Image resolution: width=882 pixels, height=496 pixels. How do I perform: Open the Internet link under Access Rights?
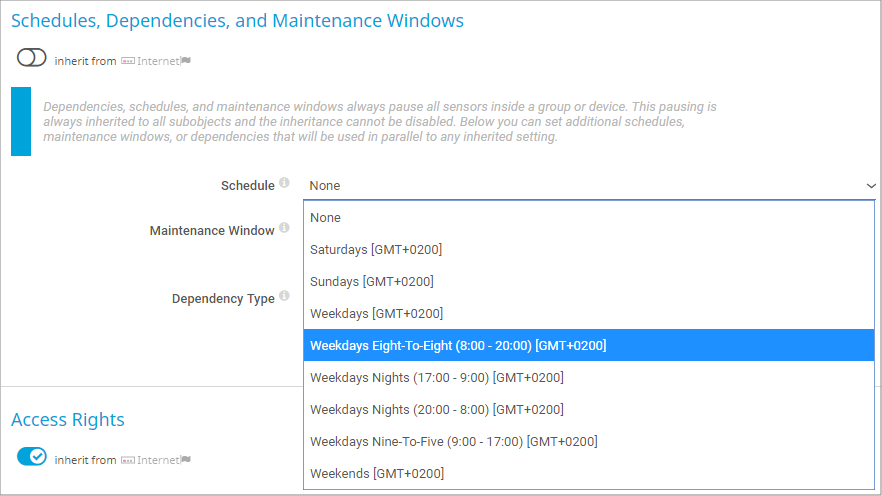[x=158, y=460]
